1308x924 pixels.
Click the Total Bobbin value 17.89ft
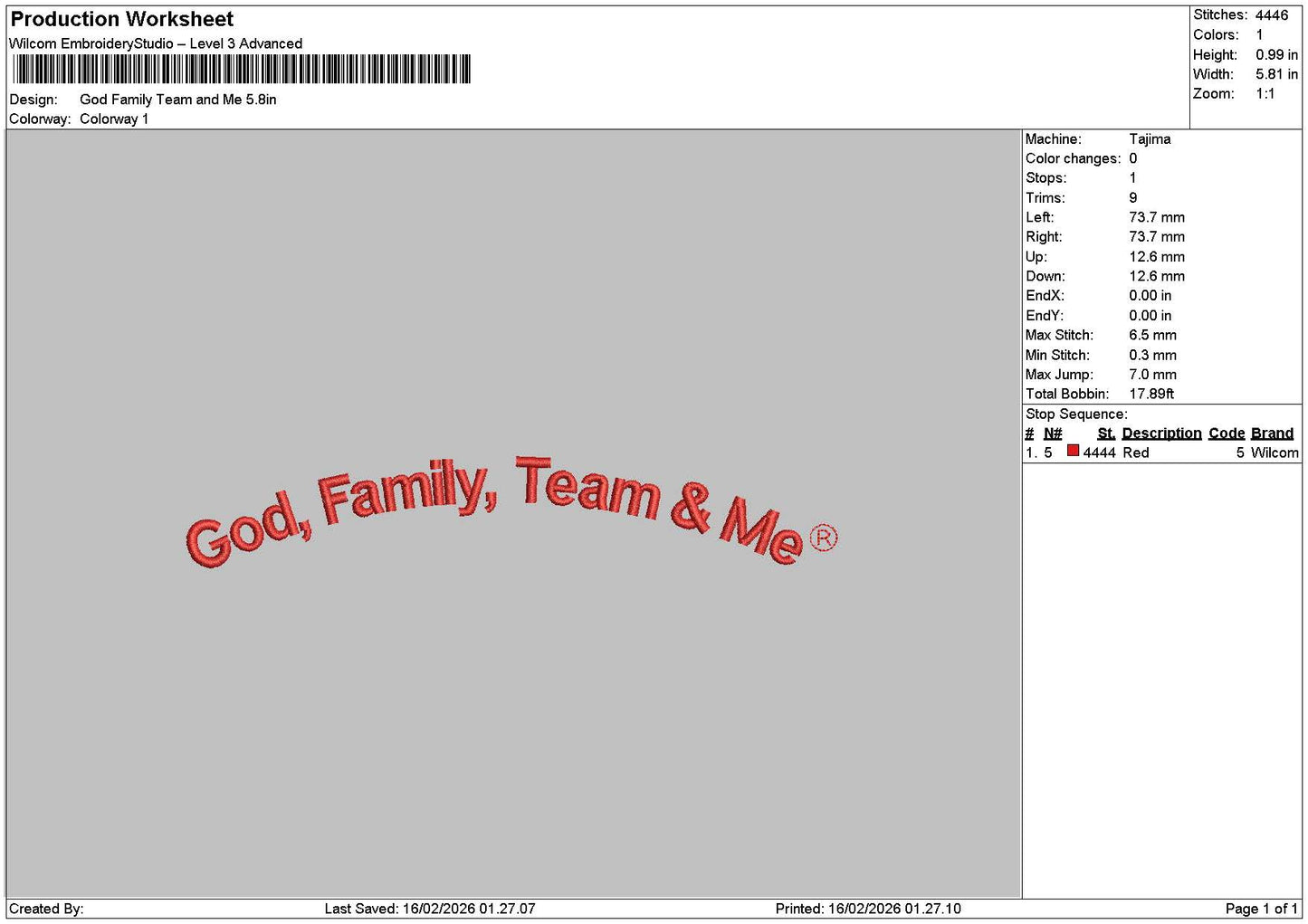tap(1151, 394)
